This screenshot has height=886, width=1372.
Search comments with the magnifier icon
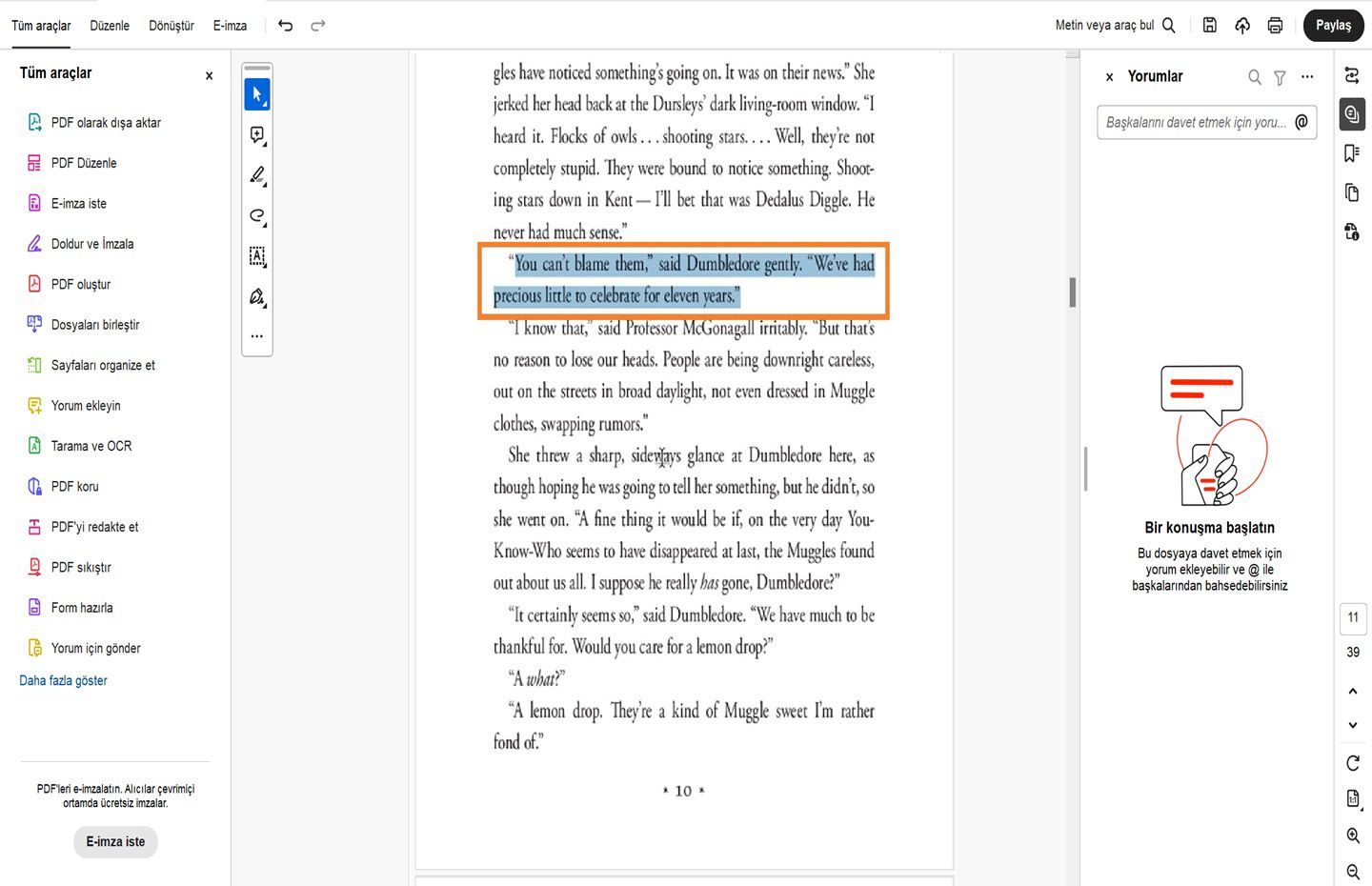pyautogui.click(x=1255, y=77)
